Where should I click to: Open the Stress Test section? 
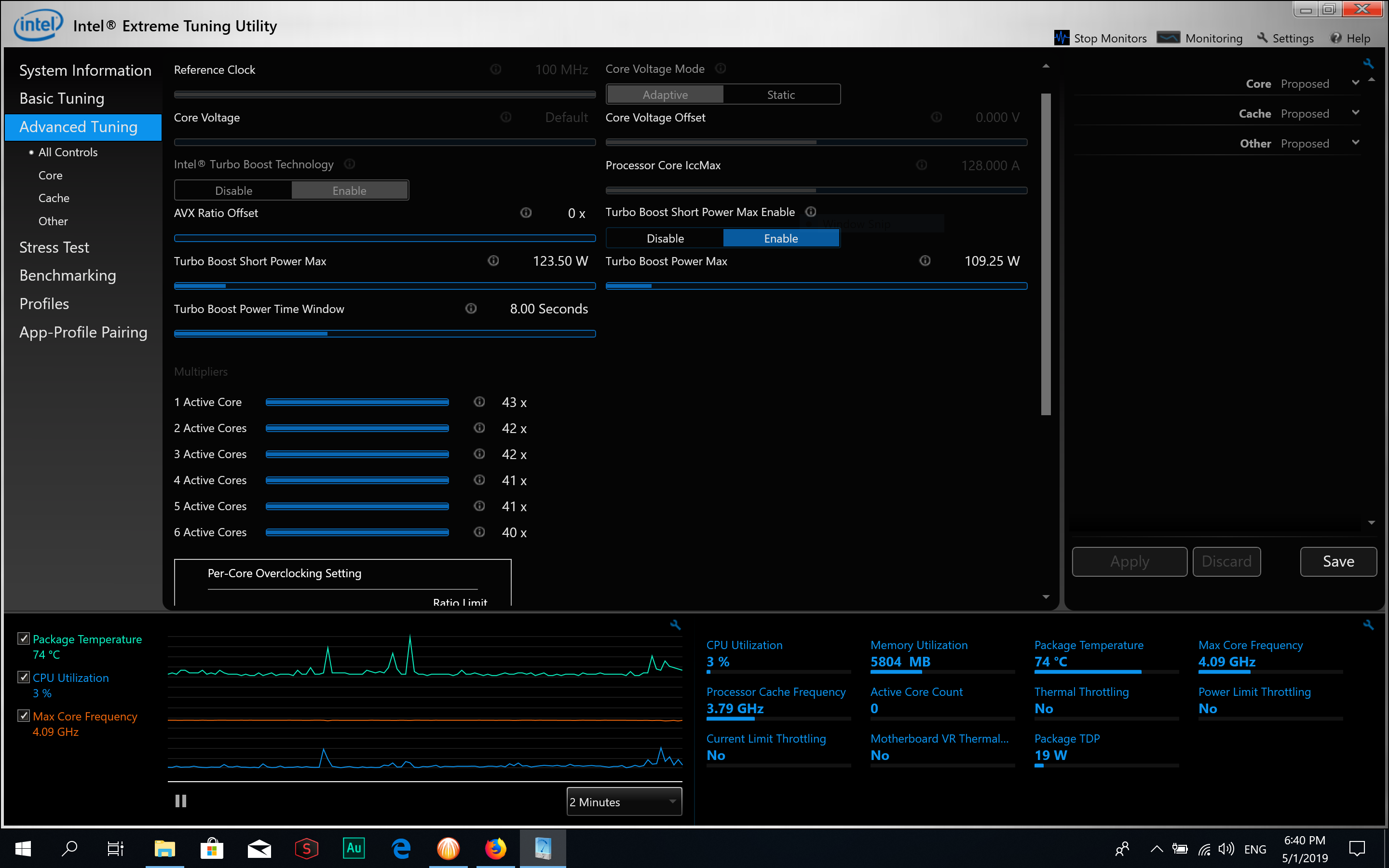[x=54, y=247]
